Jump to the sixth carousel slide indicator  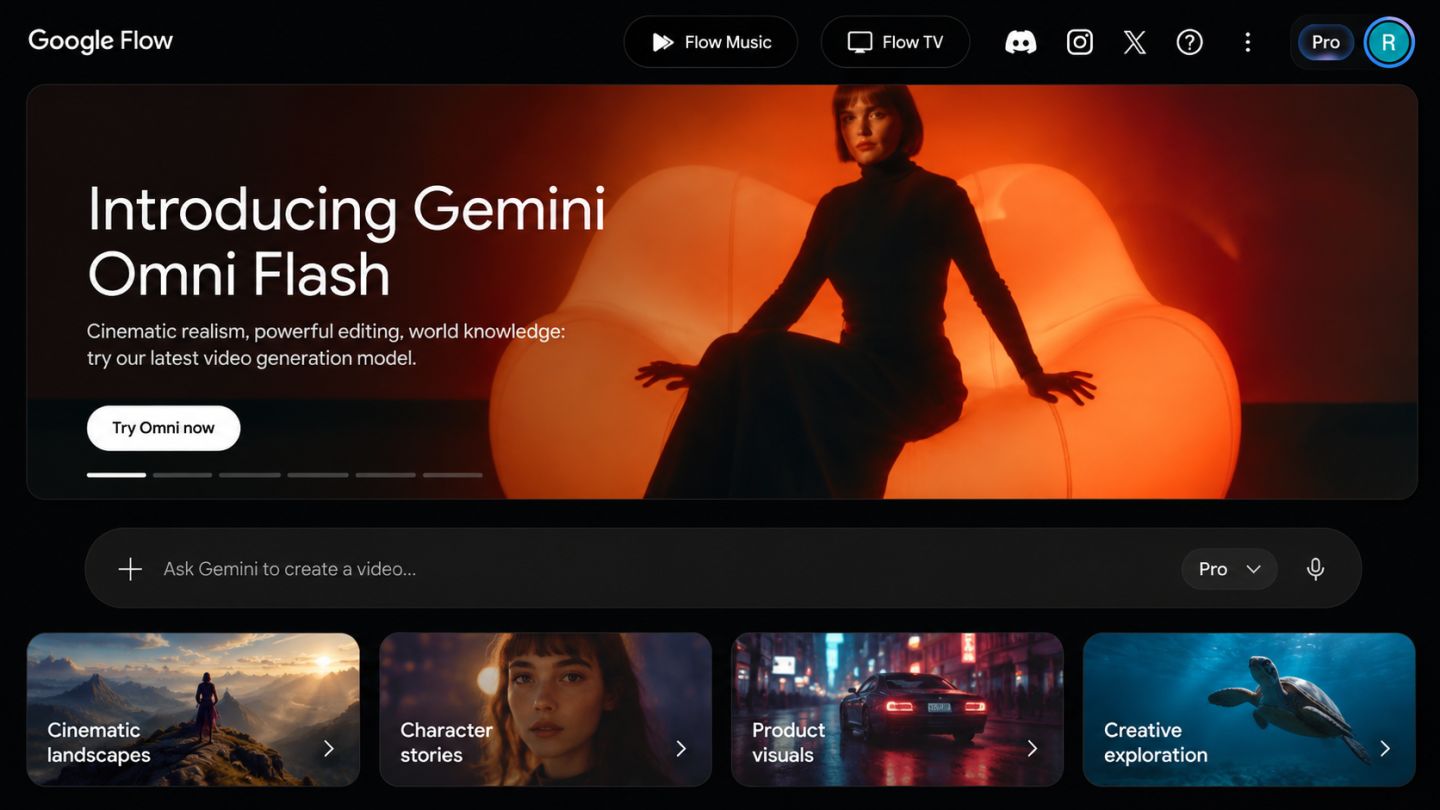(x=453, y=475)
